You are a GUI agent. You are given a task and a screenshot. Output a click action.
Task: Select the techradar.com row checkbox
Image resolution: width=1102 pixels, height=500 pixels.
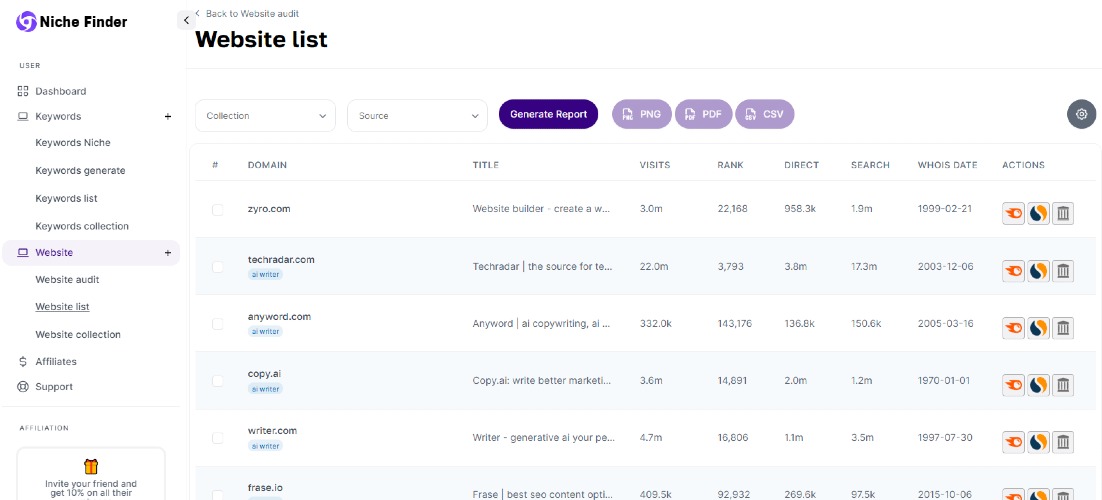pyautogui.click(x=218, y=267)
